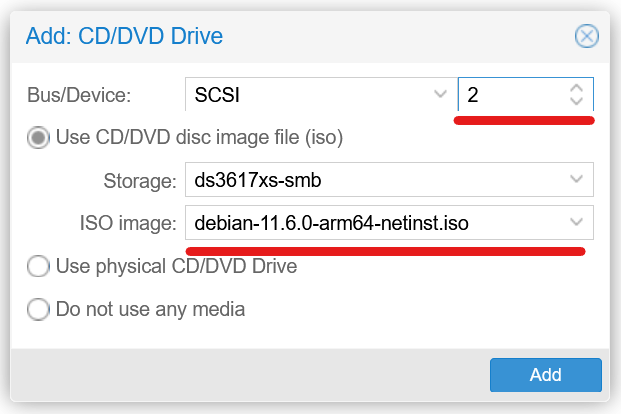621x414 pixels.
Task: Click the Add button
Action: click(546, 375)
